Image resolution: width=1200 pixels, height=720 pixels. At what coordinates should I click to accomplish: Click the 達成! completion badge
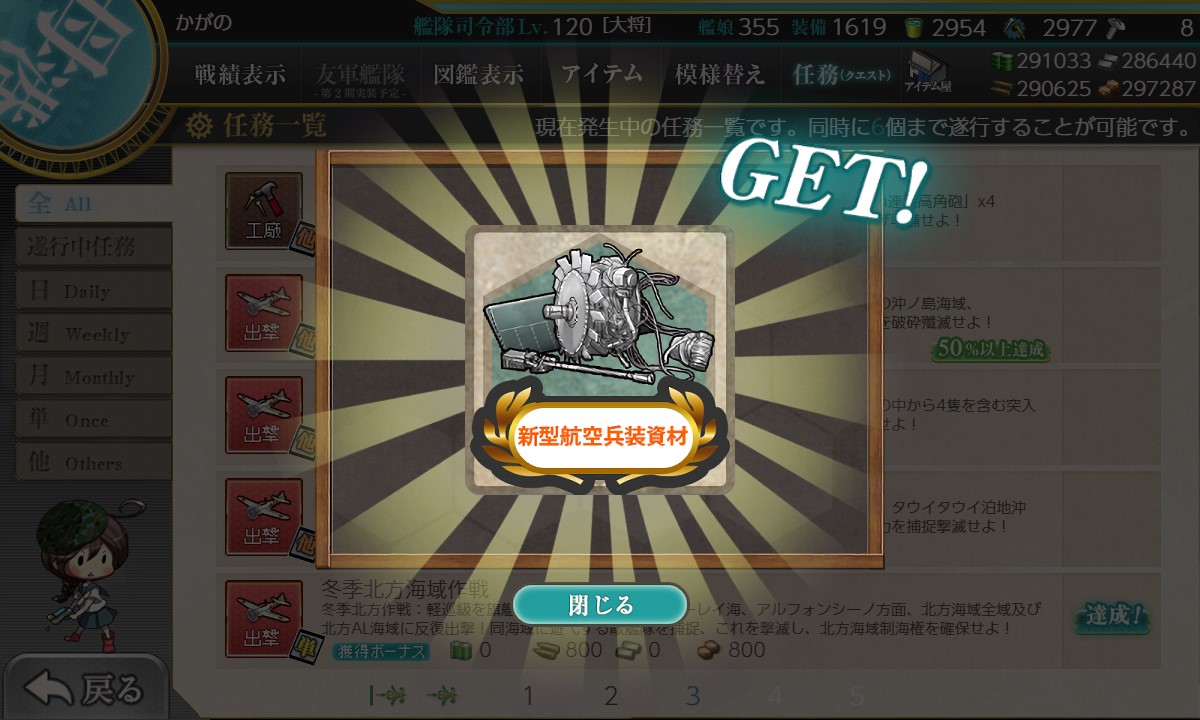tap(1112, 615)
